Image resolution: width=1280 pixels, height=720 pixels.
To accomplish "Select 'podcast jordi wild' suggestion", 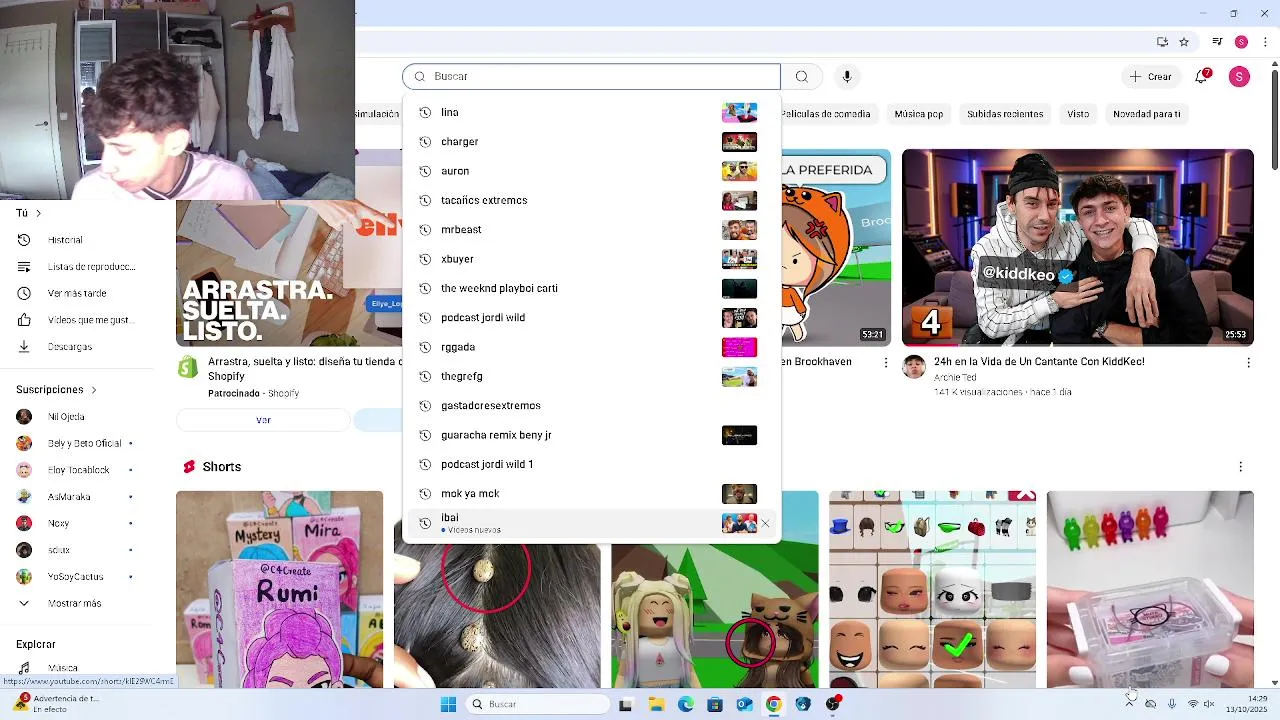I will [x=591, y=318].
